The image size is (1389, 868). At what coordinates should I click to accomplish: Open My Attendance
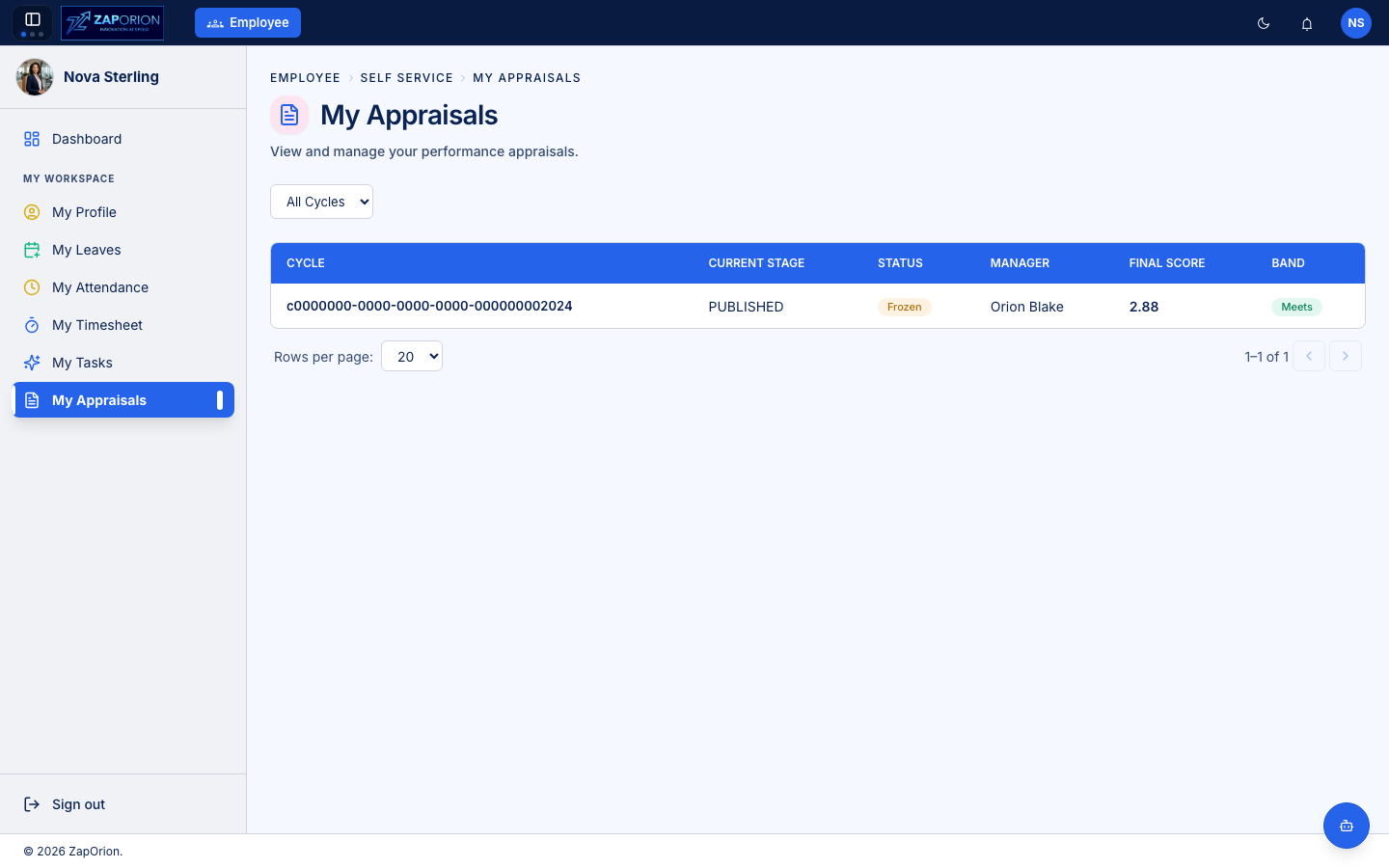coord(123,287)
